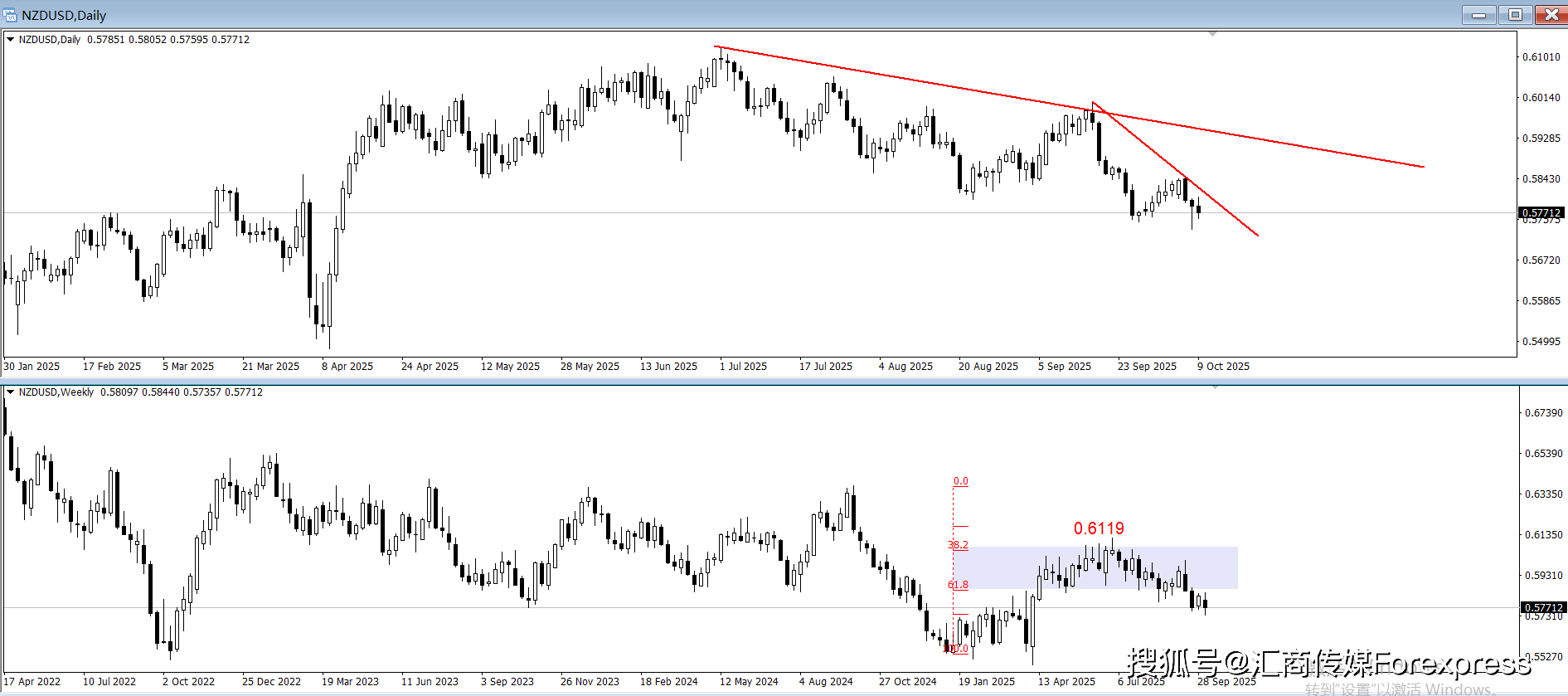Click the 2 Oct 2022 date on Weekly axis

188,681
